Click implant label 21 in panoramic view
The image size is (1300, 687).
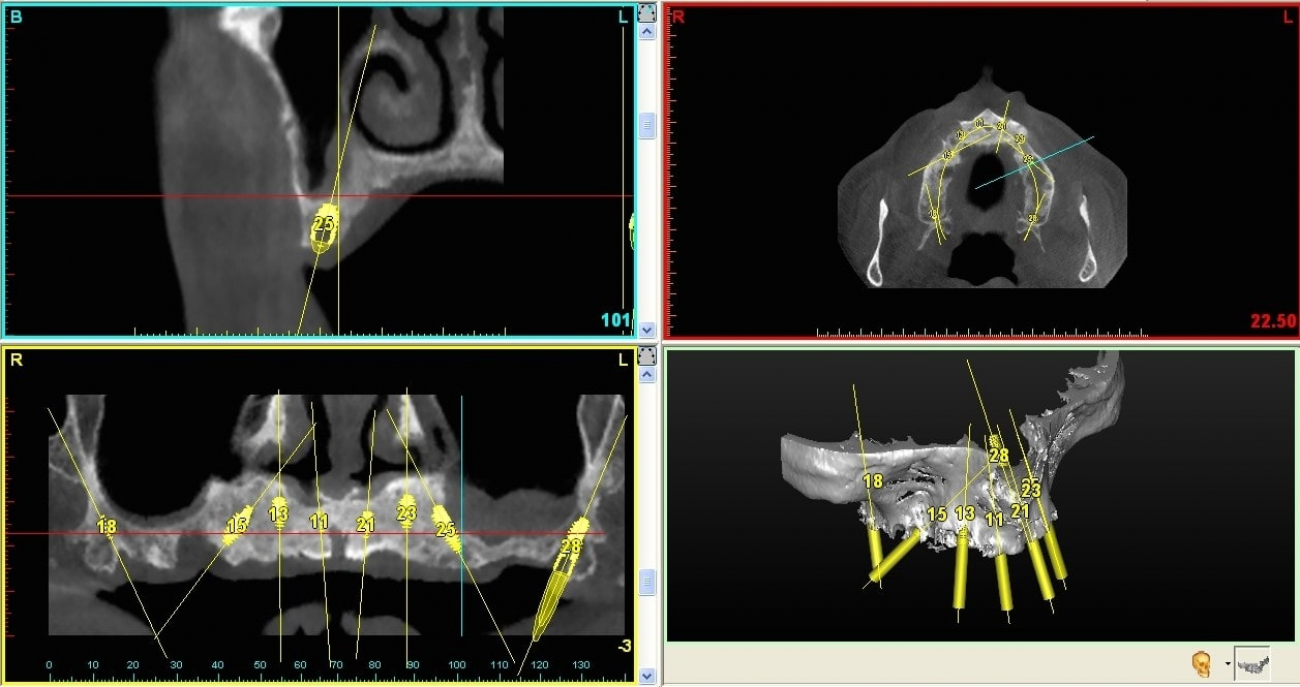(x=365, y=524)
